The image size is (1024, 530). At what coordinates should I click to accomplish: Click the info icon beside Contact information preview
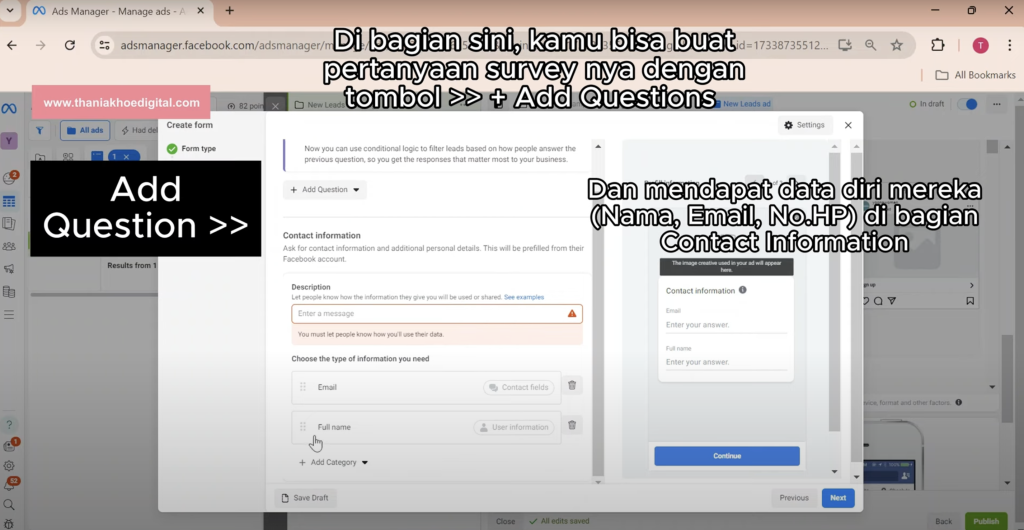point(743,290)
